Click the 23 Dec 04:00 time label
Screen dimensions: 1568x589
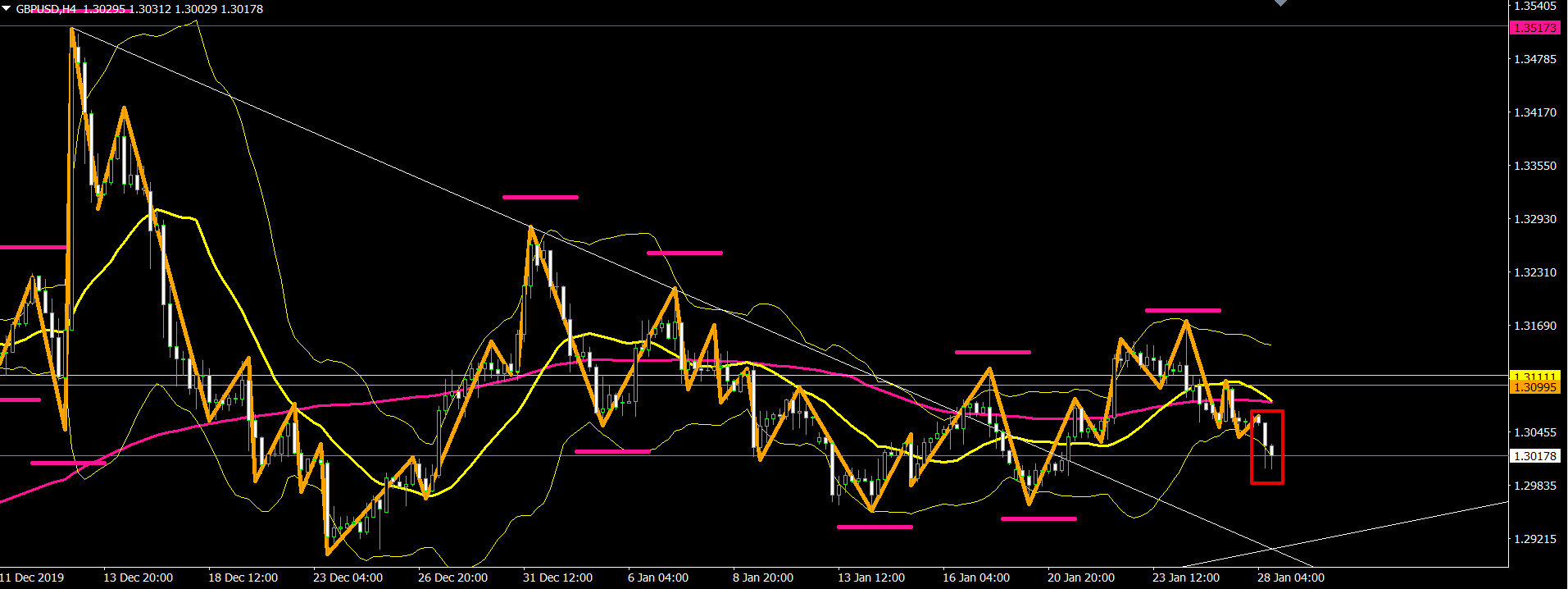click(348, 578)
